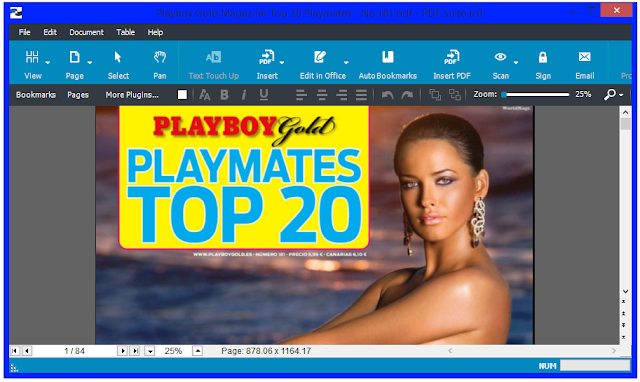Choose the Text Touch Up tool
The height and width of the screenshot is (382, 640).
pos(213,64)
